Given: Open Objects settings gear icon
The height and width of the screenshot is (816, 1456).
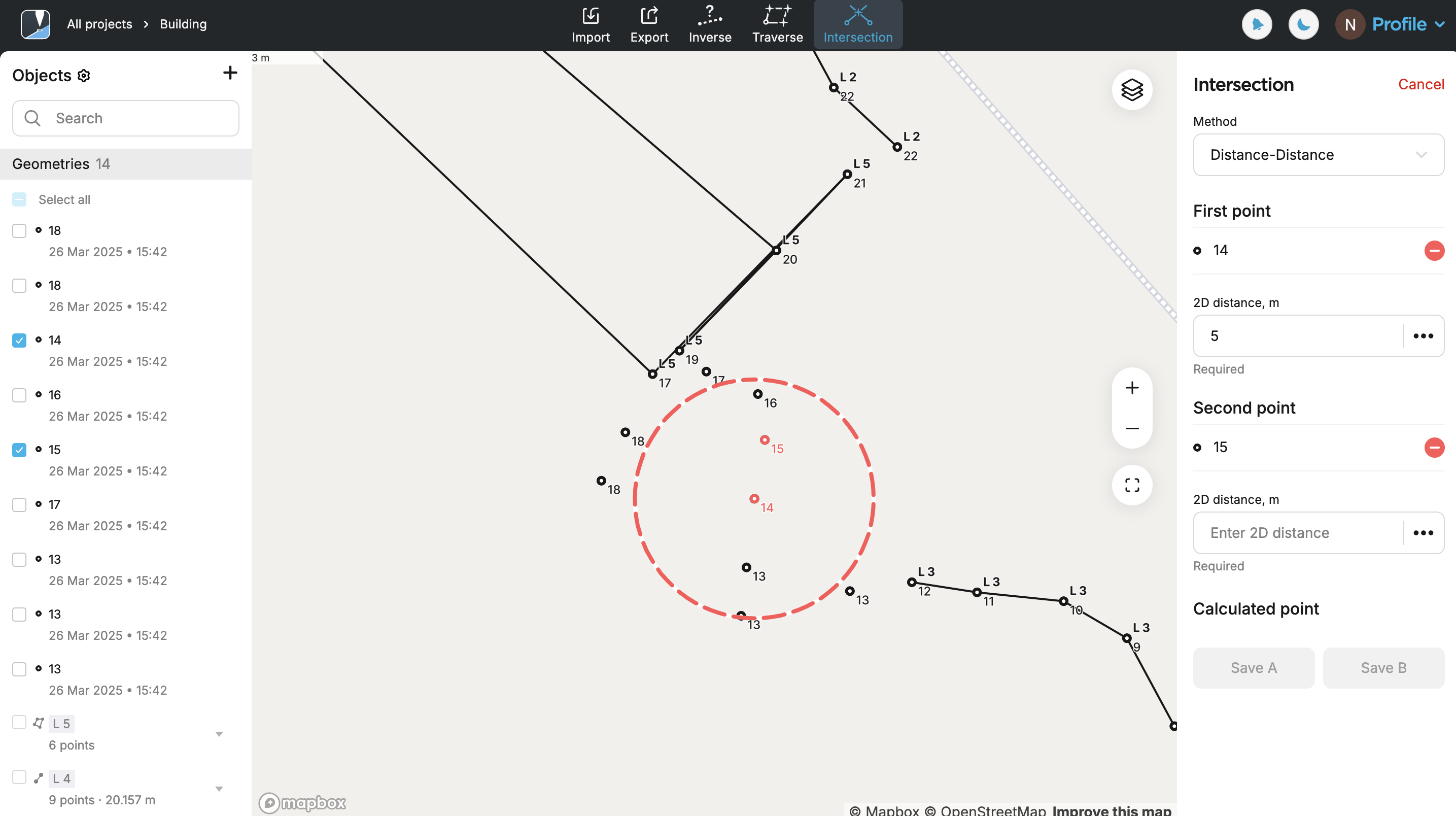Looking at the screenshot, I should (x=84, y=76).
